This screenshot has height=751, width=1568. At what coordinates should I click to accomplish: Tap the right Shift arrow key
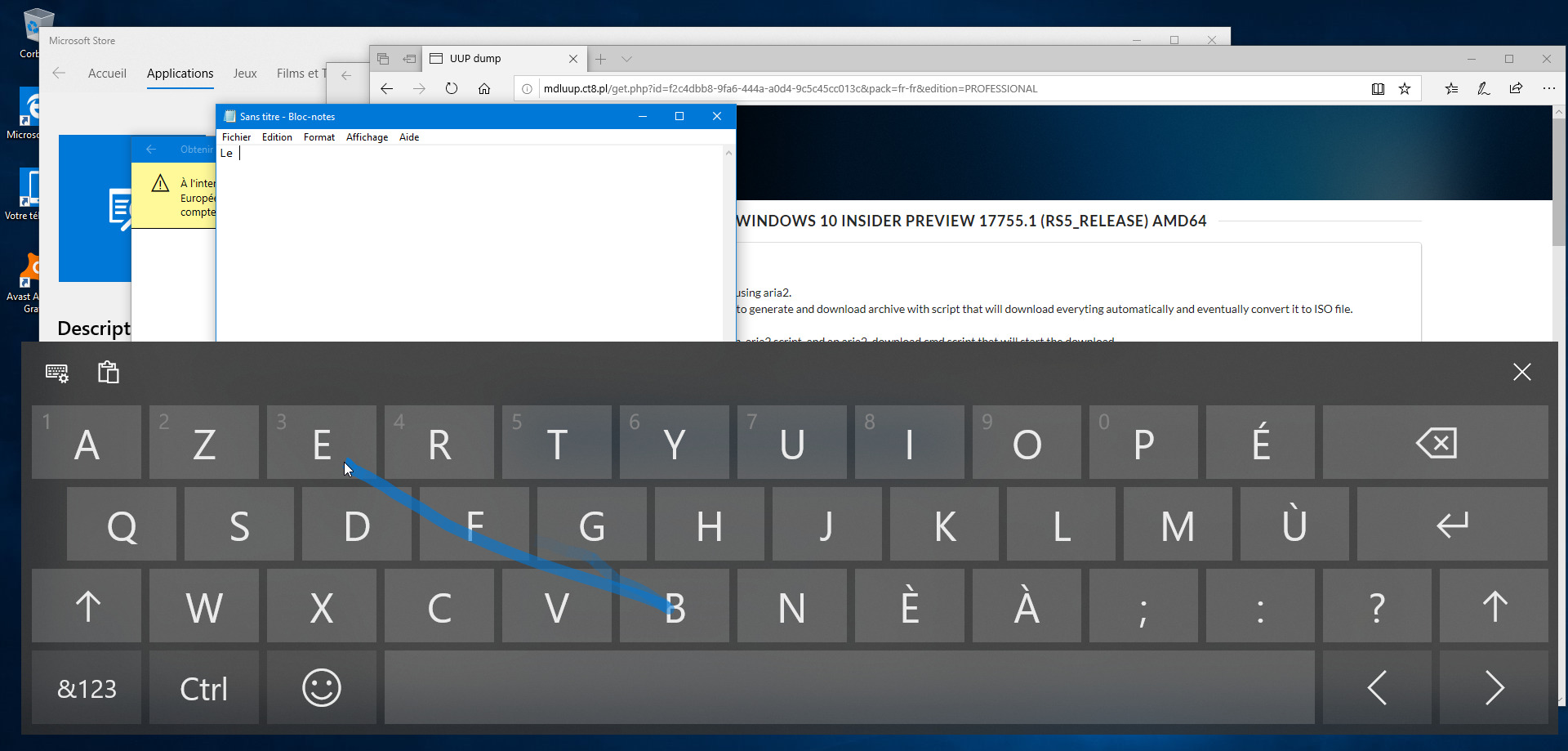click(x=1494, y=606)
